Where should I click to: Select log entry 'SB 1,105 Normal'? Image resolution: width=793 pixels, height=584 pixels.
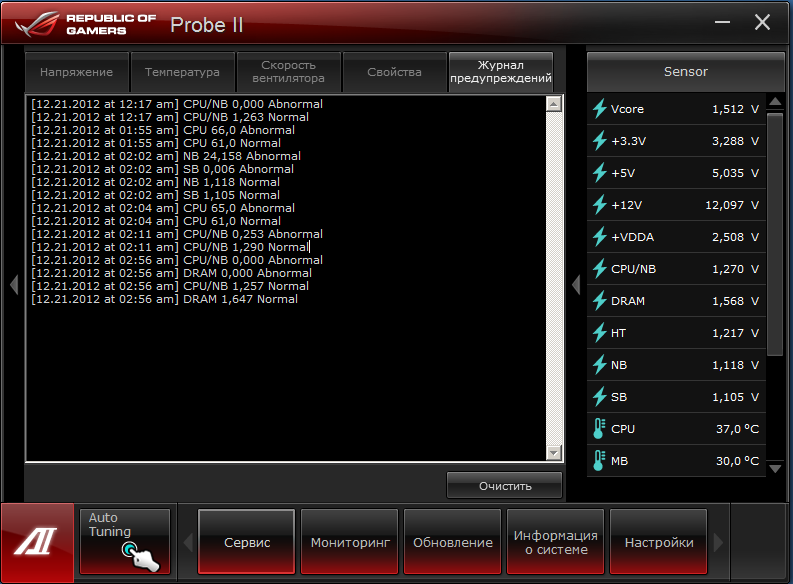pyautogui.click(x=155, y=195)
